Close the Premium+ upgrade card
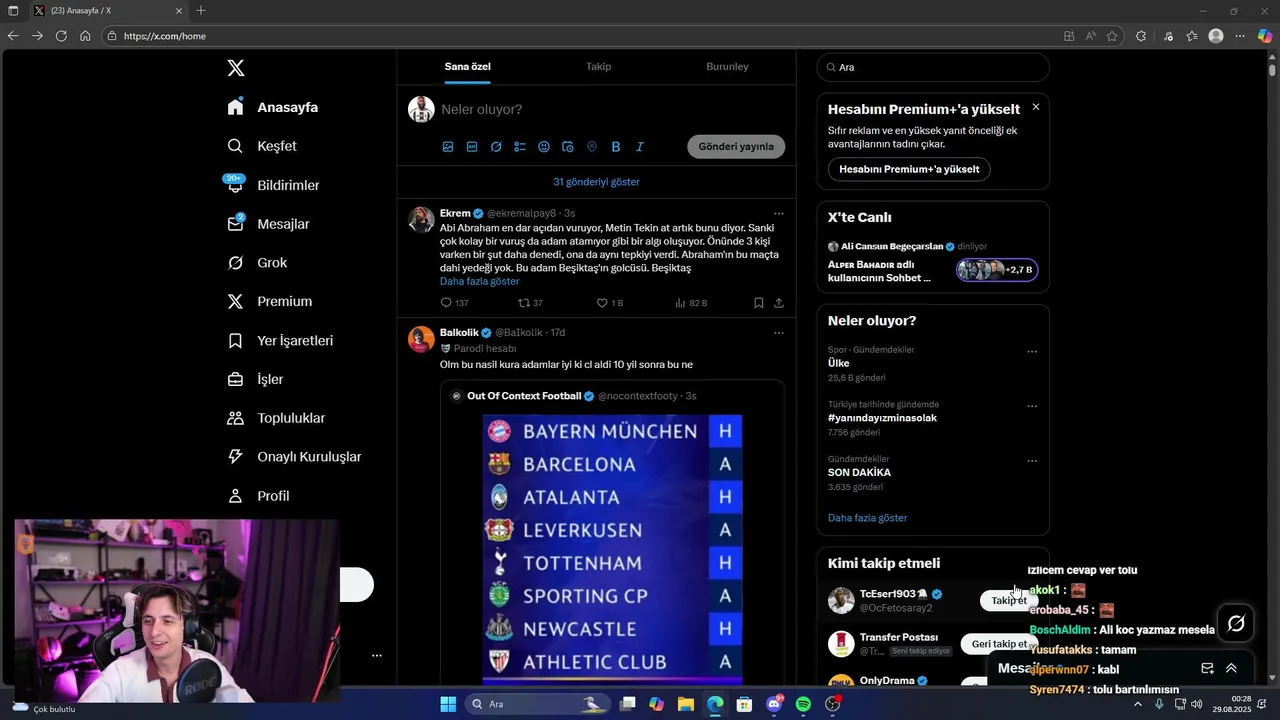This screenshot has height=720, width=1280. coord(1035,107)
